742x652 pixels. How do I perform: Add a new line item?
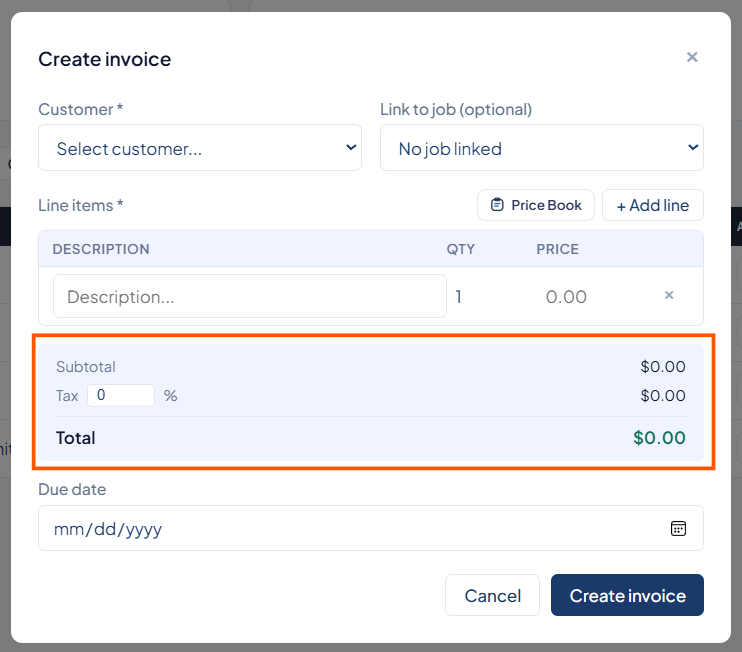pos(653,205)
